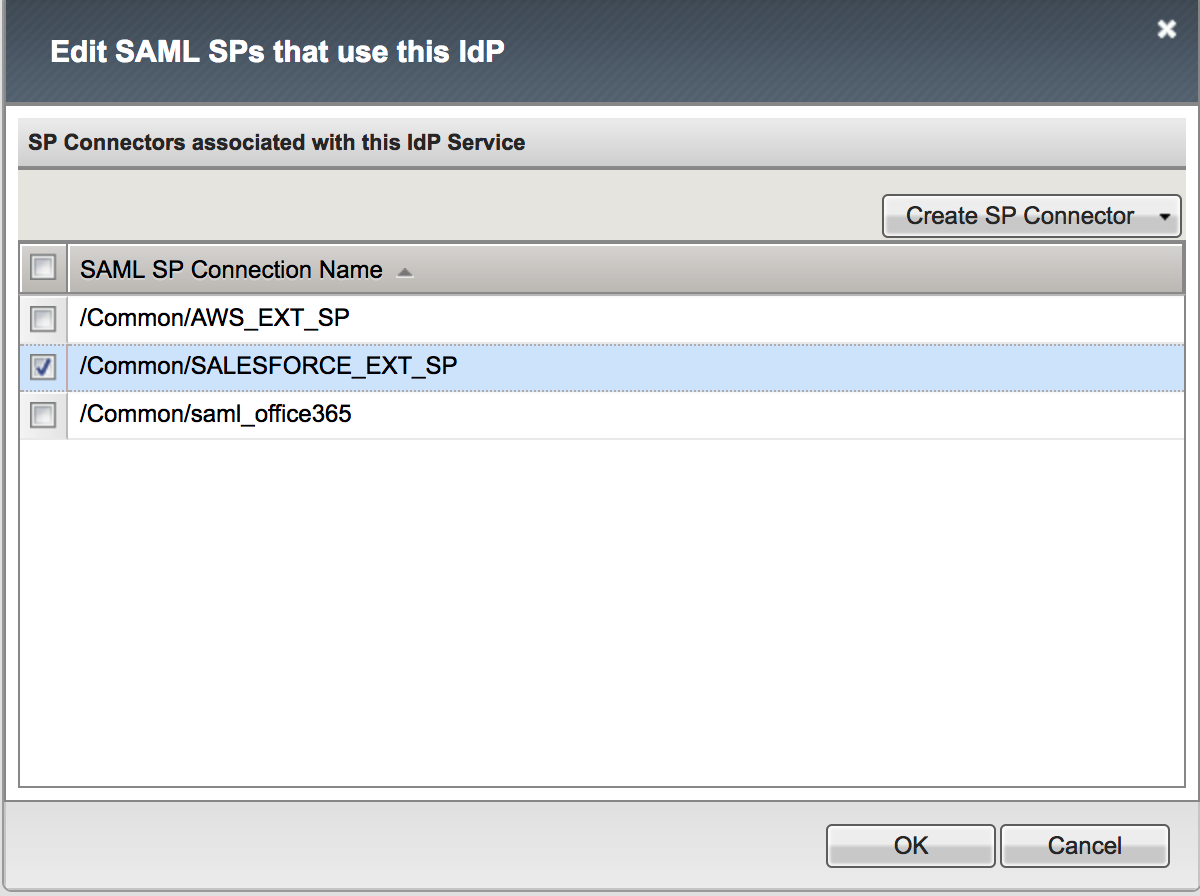Click the toolbar area left of Create SP Connector
1200x896 pixels.
tap(450, 216)
